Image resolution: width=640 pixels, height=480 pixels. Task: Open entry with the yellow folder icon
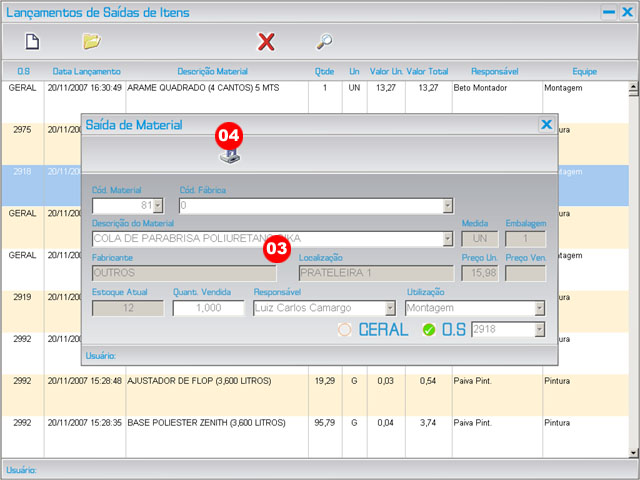tap(92, 42)
